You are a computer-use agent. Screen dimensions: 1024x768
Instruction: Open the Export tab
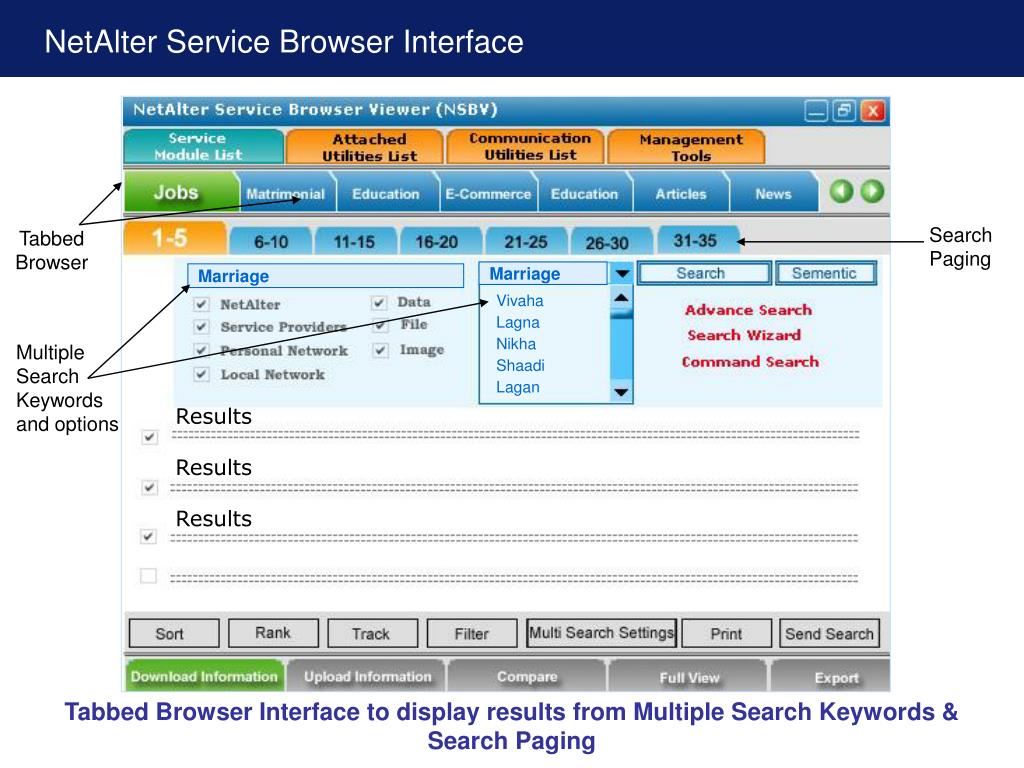[x=831, y=677]
